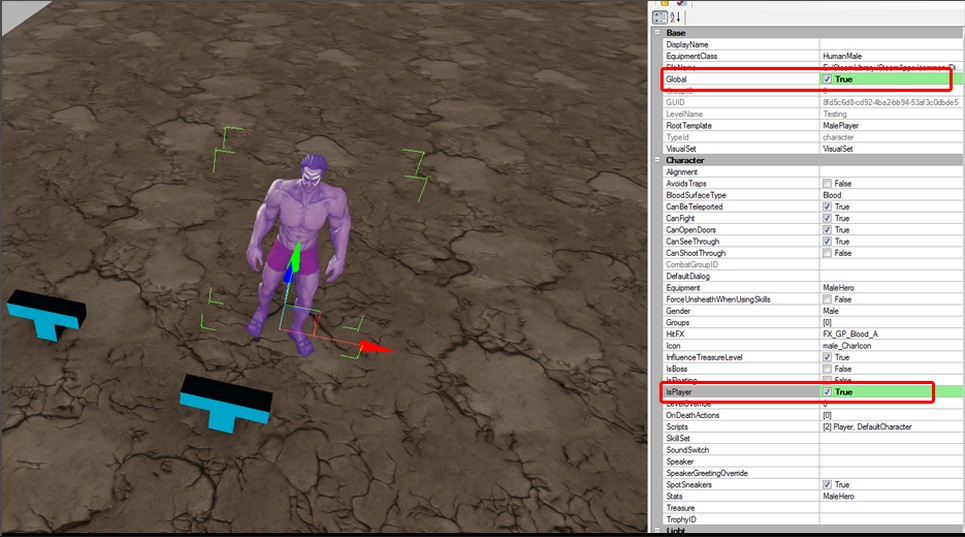Viewport: 965px width, 537px height.
Task: Select the LevelName property label
Action: coord(684,114)
